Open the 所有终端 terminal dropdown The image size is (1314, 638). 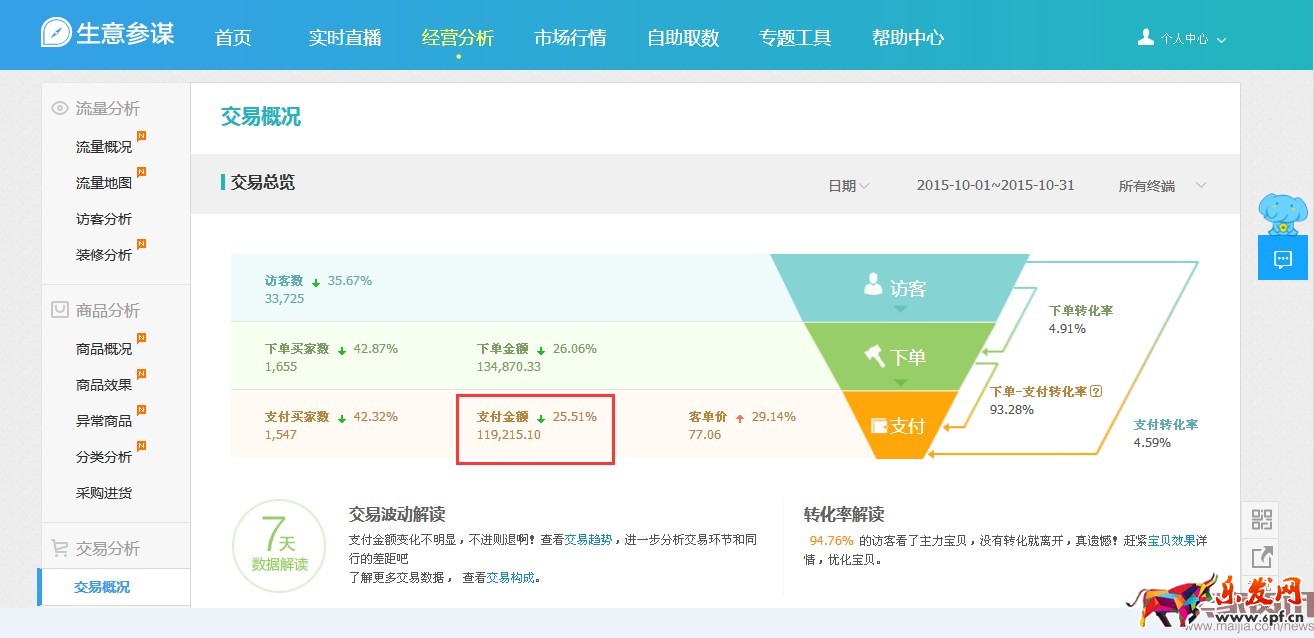[x=1162, y=186]
